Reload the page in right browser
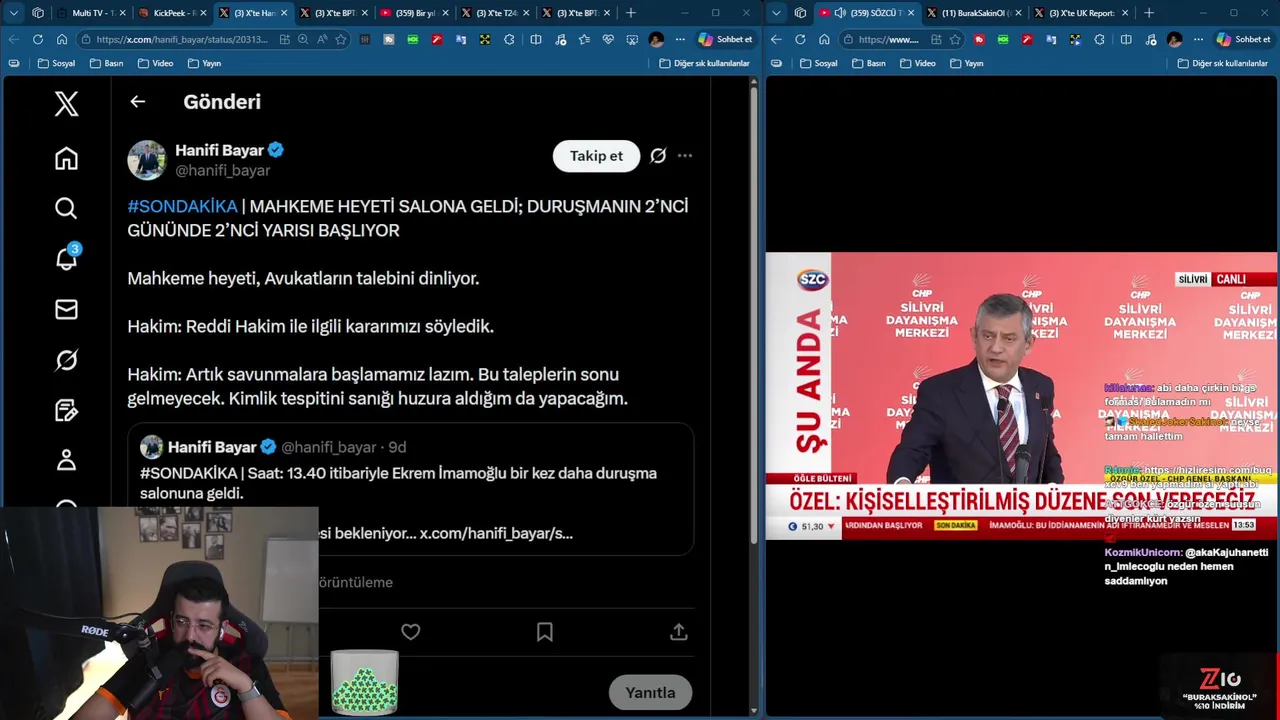This screenshot has width=1280, height=720. tap(800, 39)
